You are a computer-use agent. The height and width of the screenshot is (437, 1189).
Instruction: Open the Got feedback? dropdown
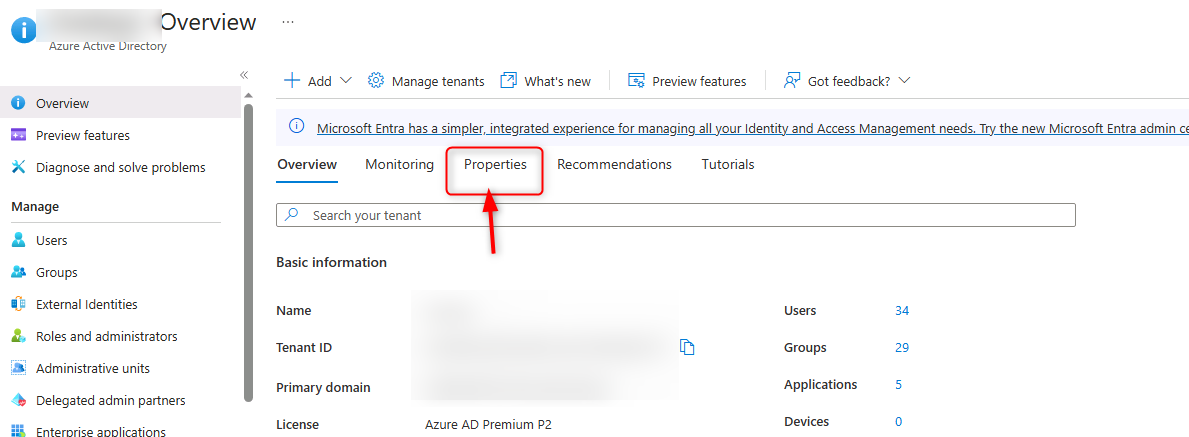(x=904, y=81)
